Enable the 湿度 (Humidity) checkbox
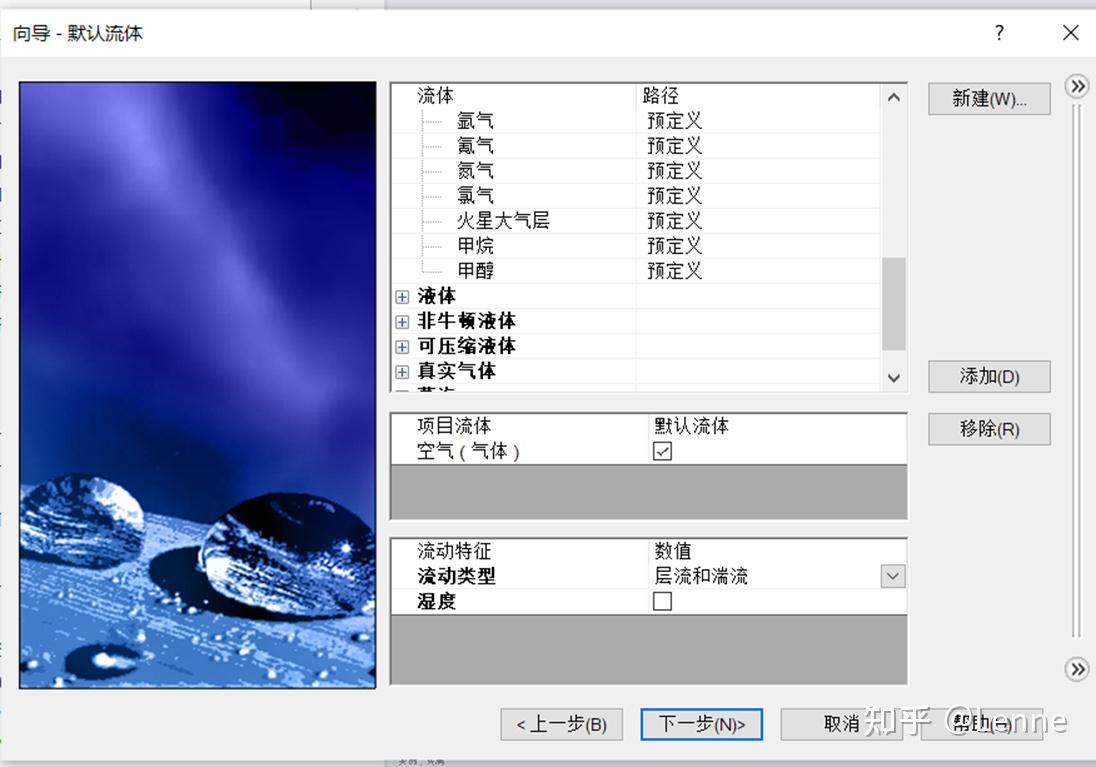 tap(661, 602)
